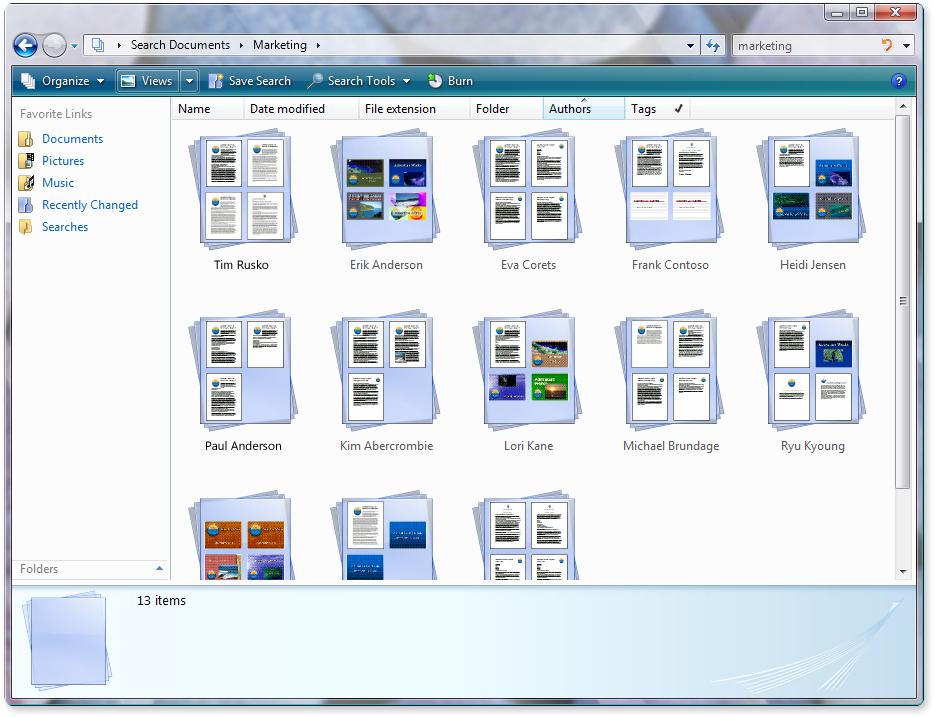Click the Date modified column header
934x717 pixels.
coord(287,109)
